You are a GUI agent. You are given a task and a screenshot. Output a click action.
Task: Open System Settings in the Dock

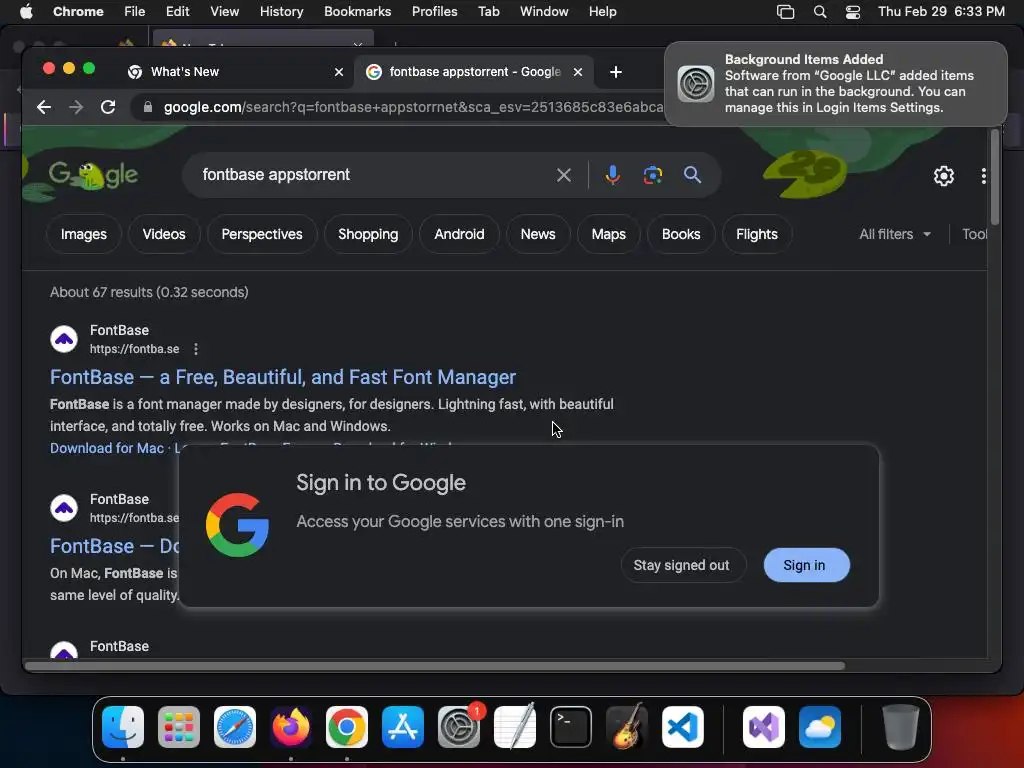pyautogui.click(x=459, y=727)
